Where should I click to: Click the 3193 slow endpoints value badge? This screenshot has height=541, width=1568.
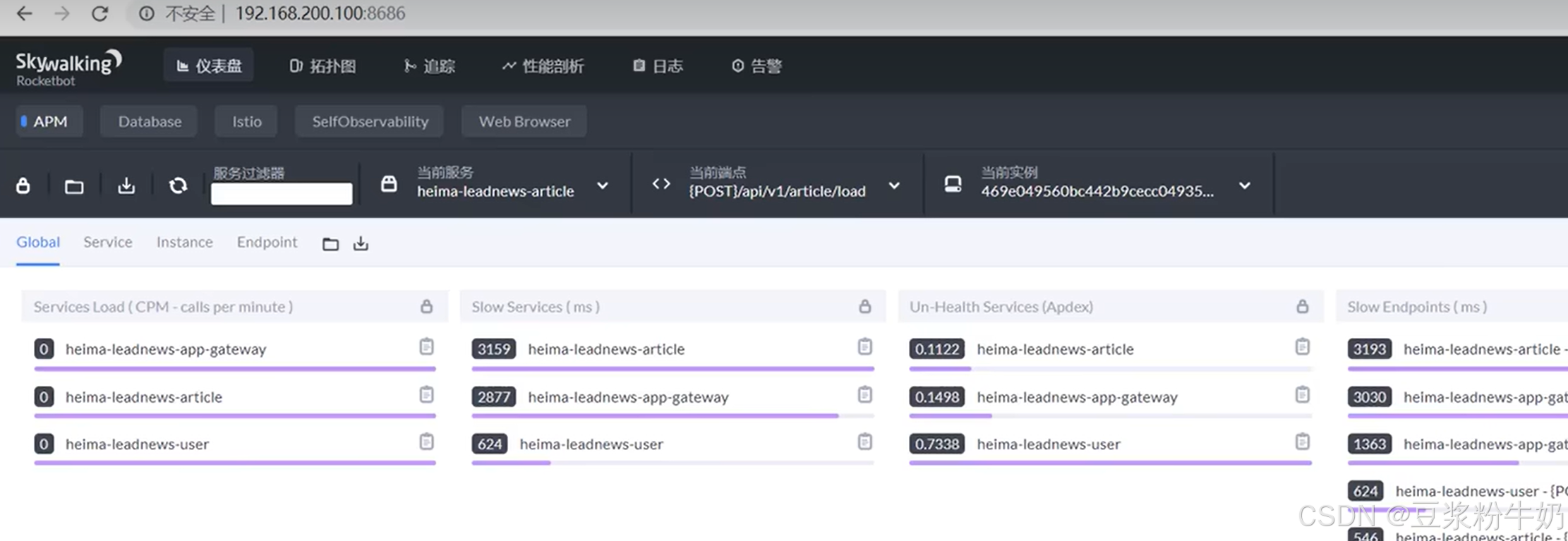[x=1370, y=349]
